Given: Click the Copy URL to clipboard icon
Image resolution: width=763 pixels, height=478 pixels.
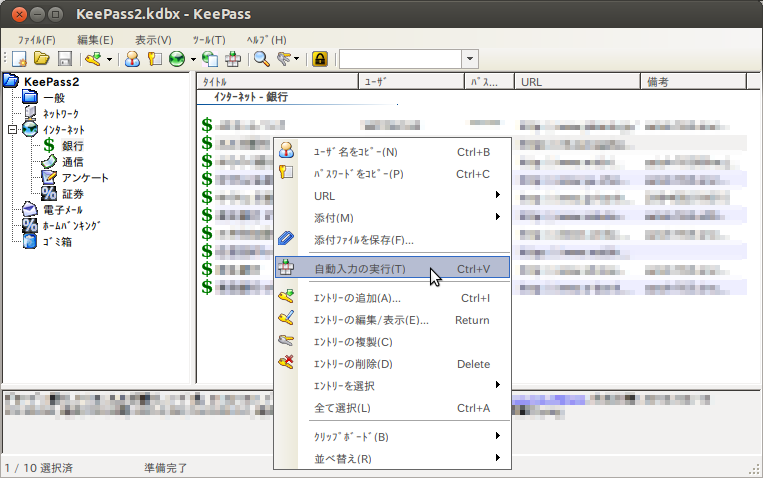Looking at the screenshot, I should point(210,59).
